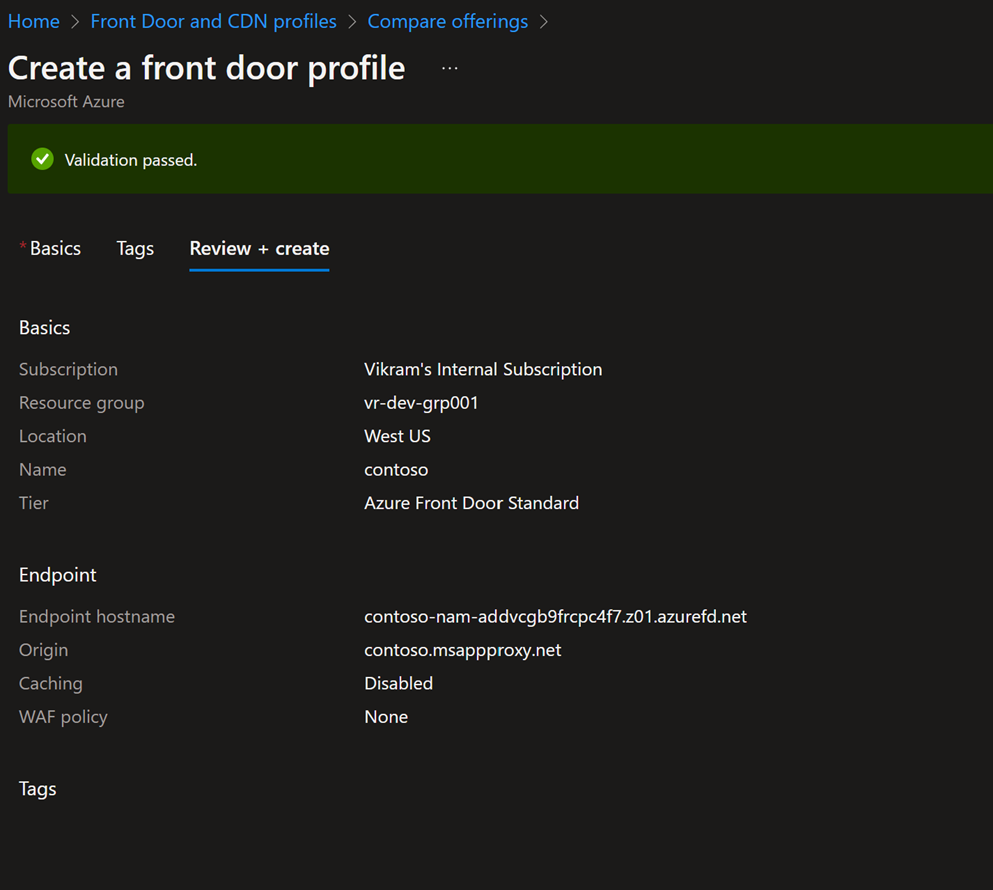Navigate back to Compare offerings
Viewport: 993px width, 890px height.
(447, 21)
